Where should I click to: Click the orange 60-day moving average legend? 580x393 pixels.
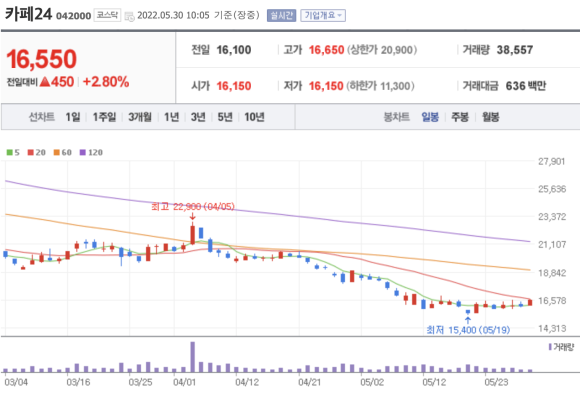[63, 152]
